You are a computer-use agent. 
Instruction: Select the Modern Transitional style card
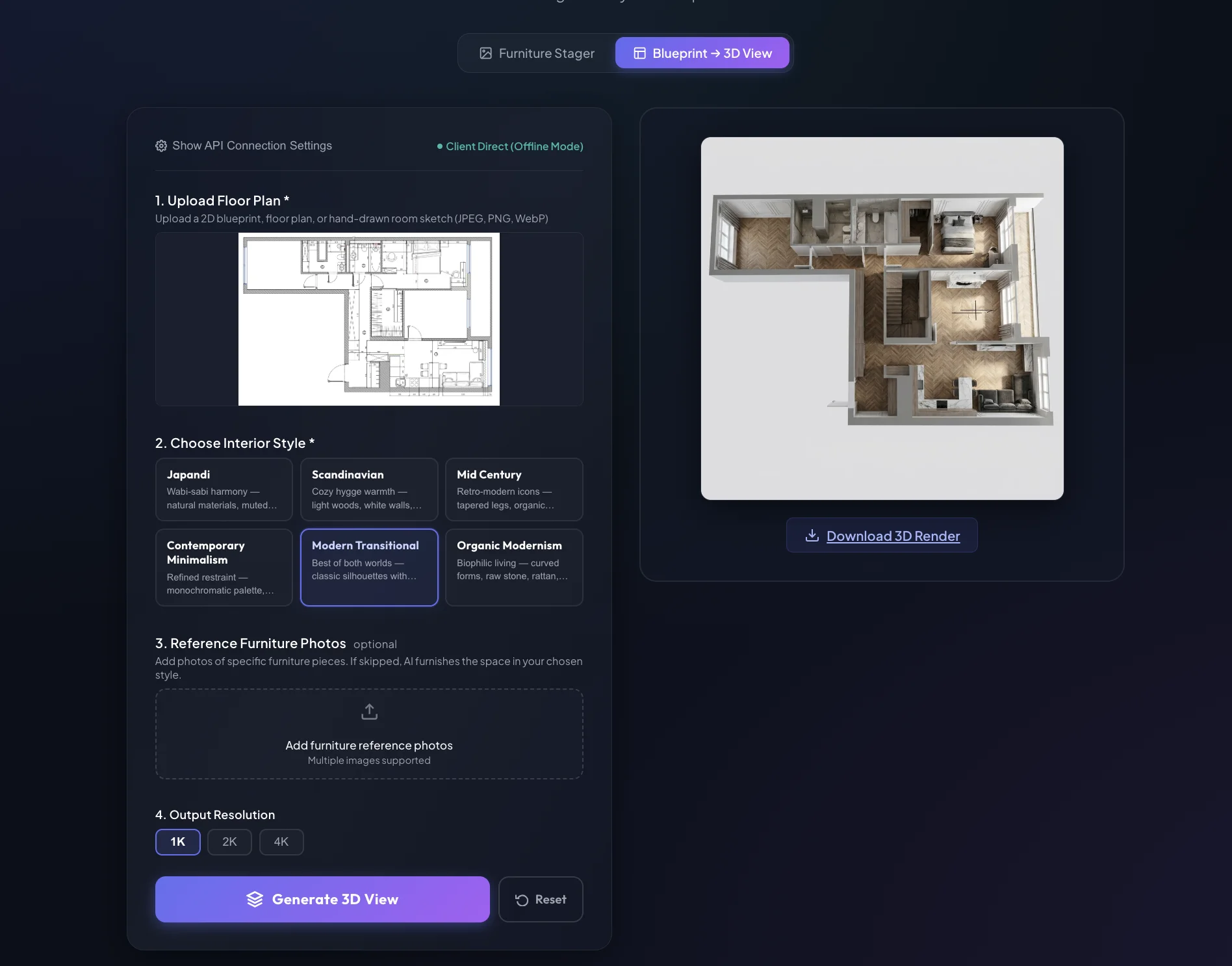click(369, 568)
